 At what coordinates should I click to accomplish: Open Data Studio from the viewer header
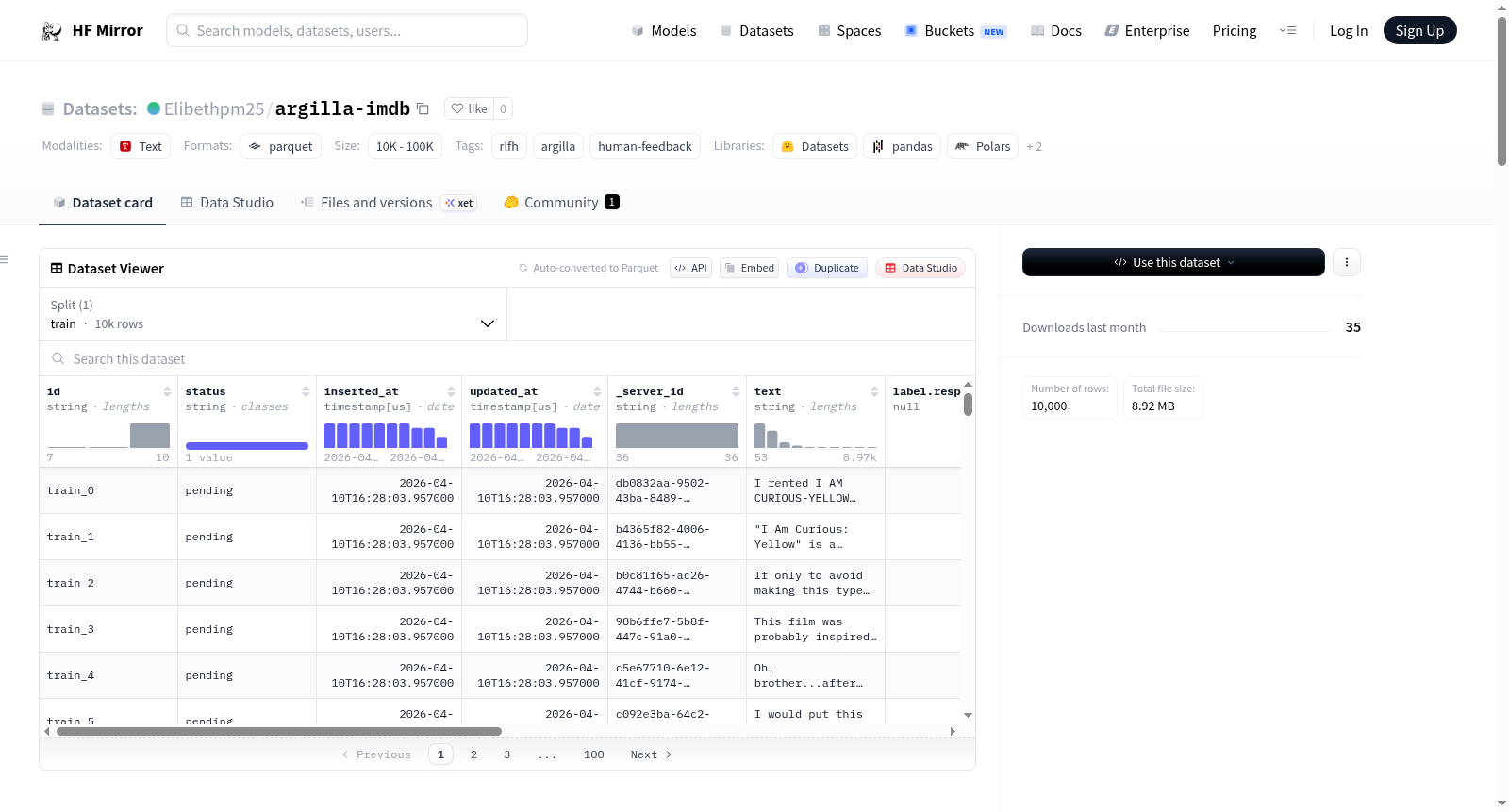pos(920,268)
